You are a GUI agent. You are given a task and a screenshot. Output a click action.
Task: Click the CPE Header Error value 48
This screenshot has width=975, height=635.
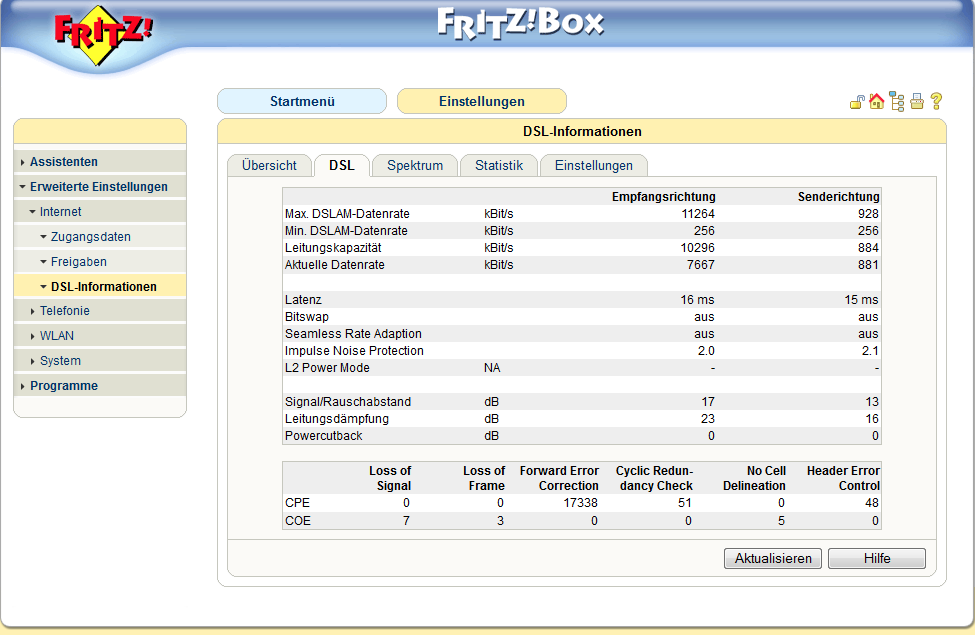pyautogui.click(x=872, y=503)
